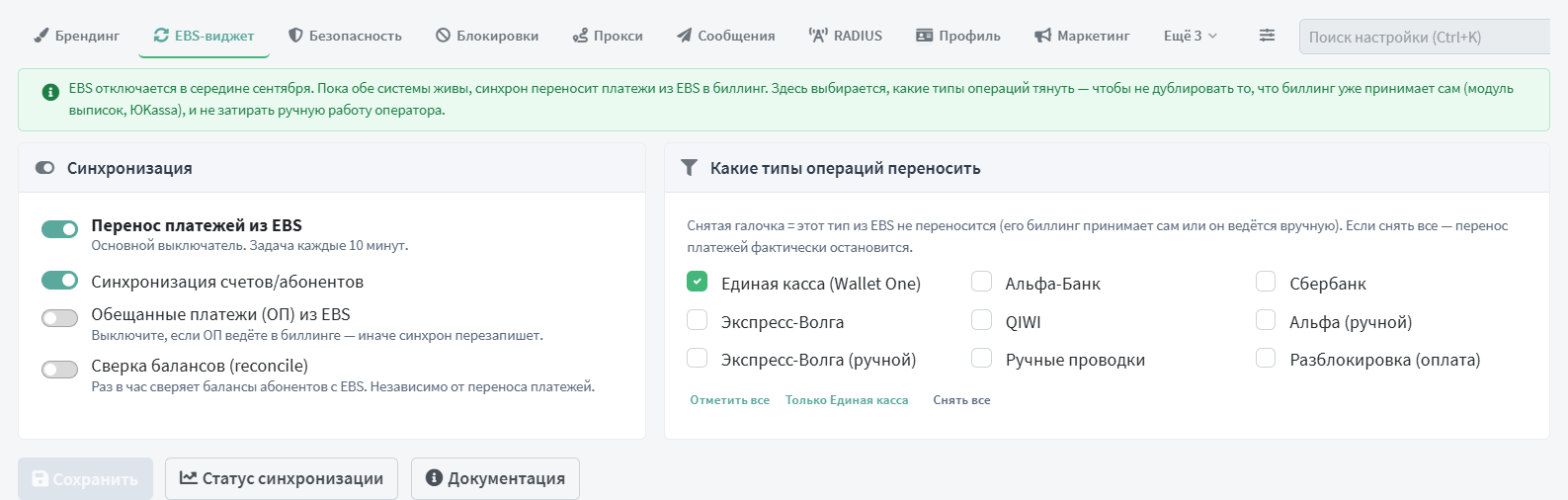Check the Экспресс-Волга checkbox
Image resolution: width=1568 pixels, height=500 pixels.
pos(697,320)
